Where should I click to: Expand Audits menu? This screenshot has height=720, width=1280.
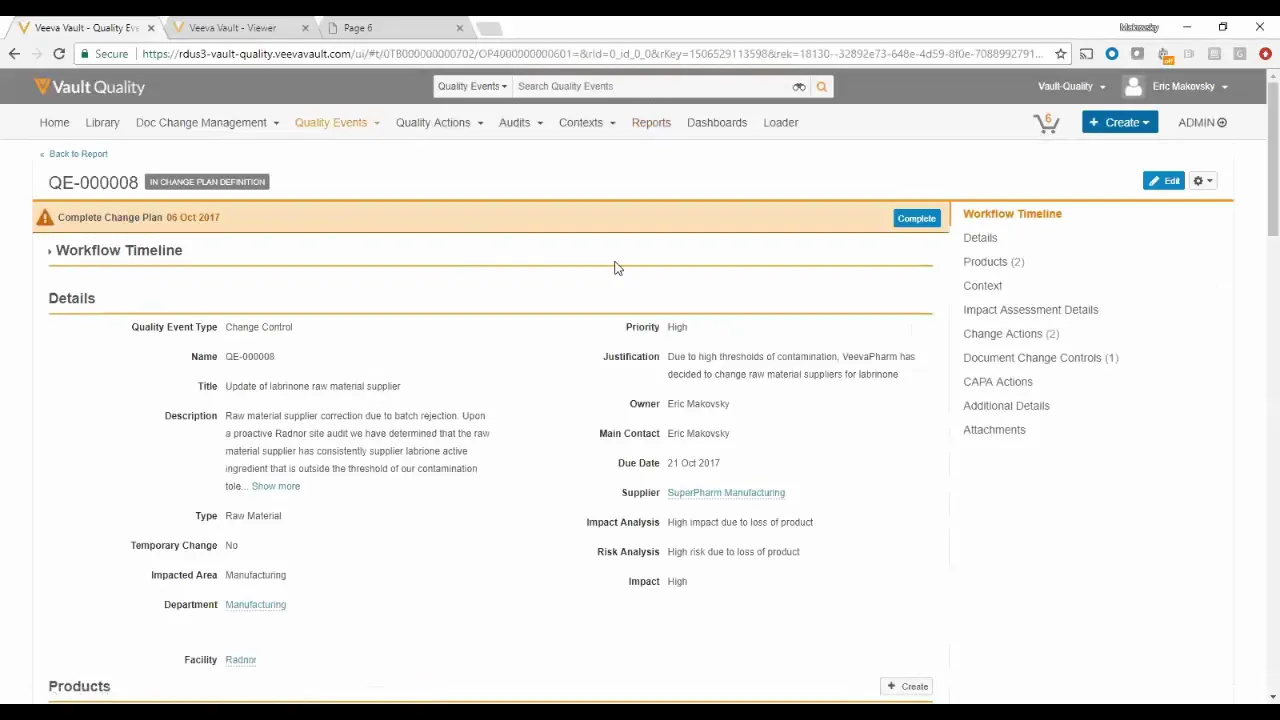pyautogui.click(x=520, y=123)
